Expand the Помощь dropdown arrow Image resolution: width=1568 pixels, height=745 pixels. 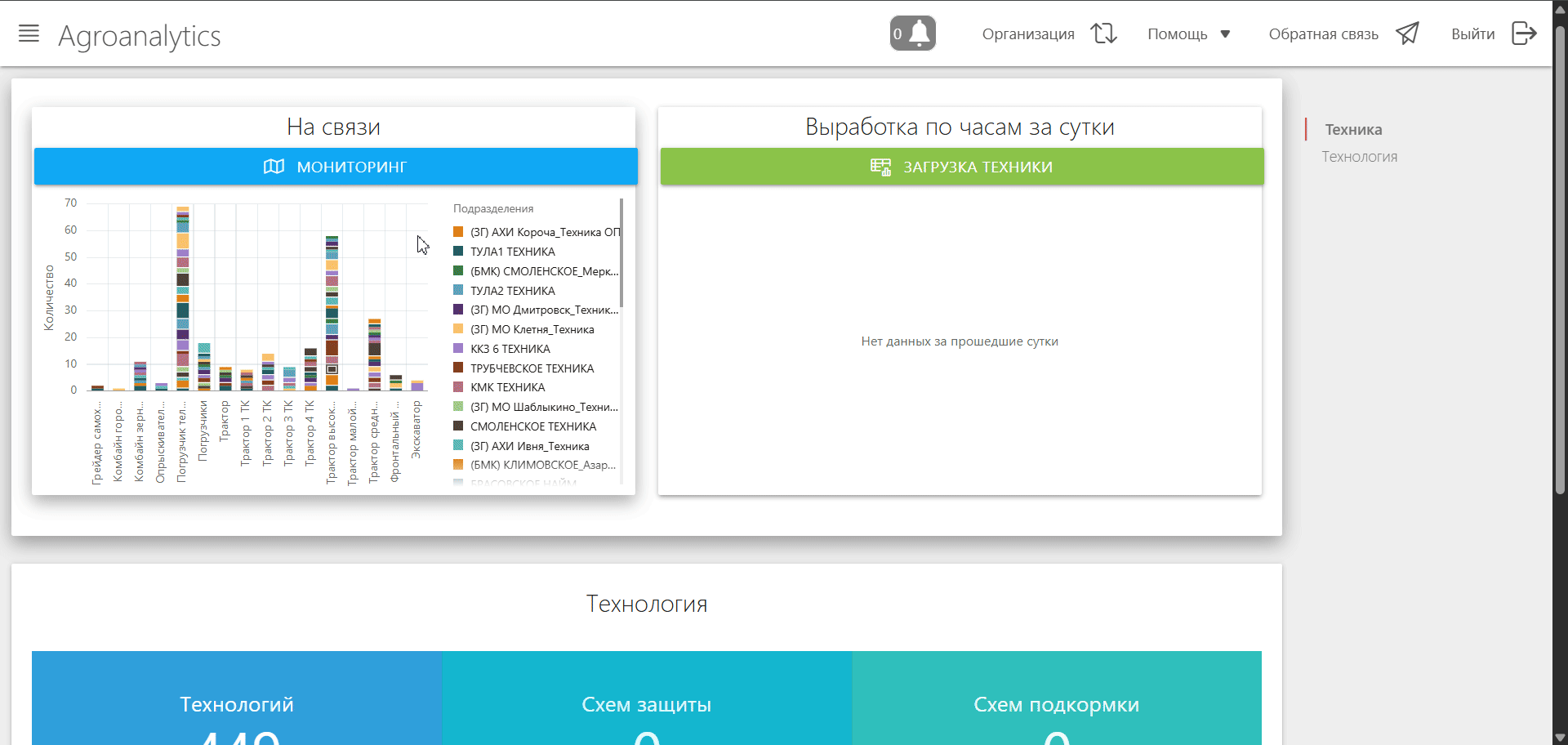(x=1225, y=34)
